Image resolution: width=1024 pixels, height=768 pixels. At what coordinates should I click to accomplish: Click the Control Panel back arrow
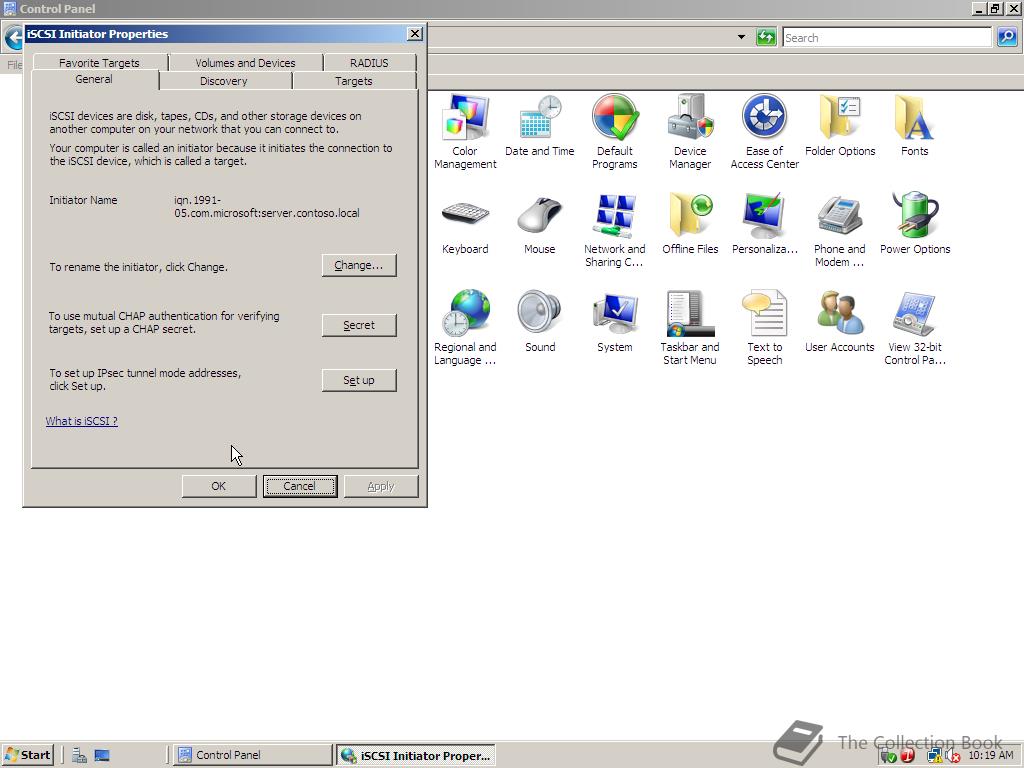coord(12,38)
